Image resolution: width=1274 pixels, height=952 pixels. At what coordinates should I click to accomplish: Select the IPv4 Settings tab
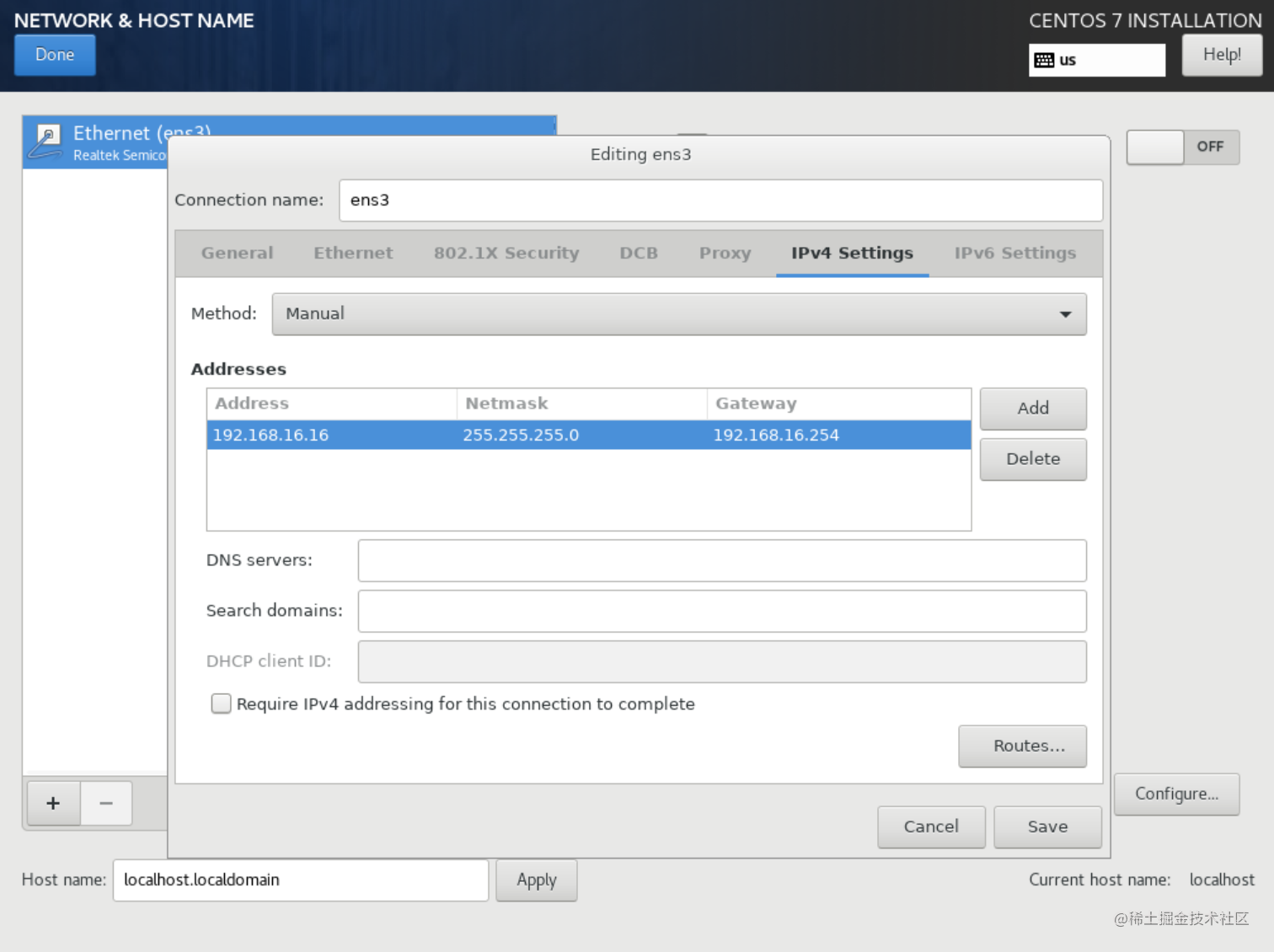[852, 253]
